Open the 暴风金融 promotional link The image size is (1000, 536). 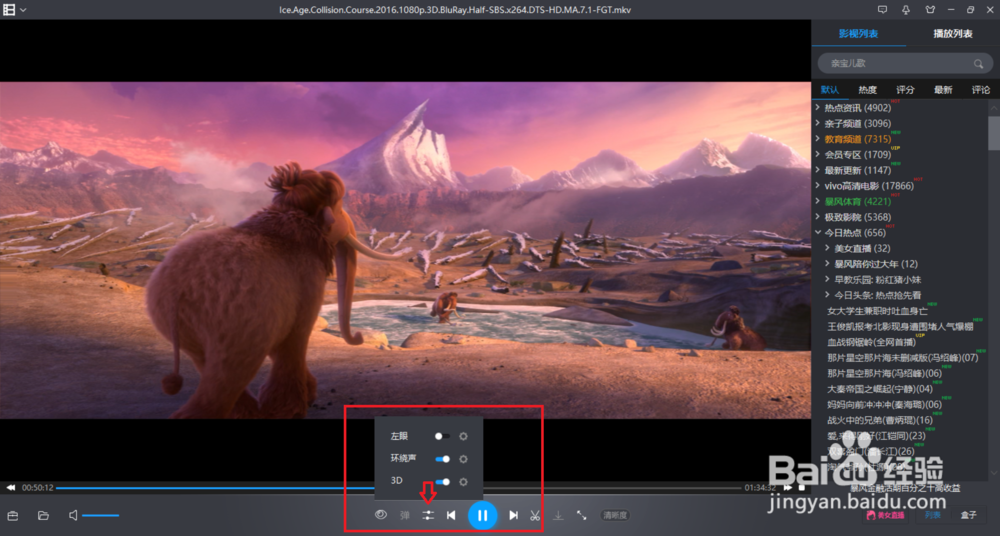[906, 488]
